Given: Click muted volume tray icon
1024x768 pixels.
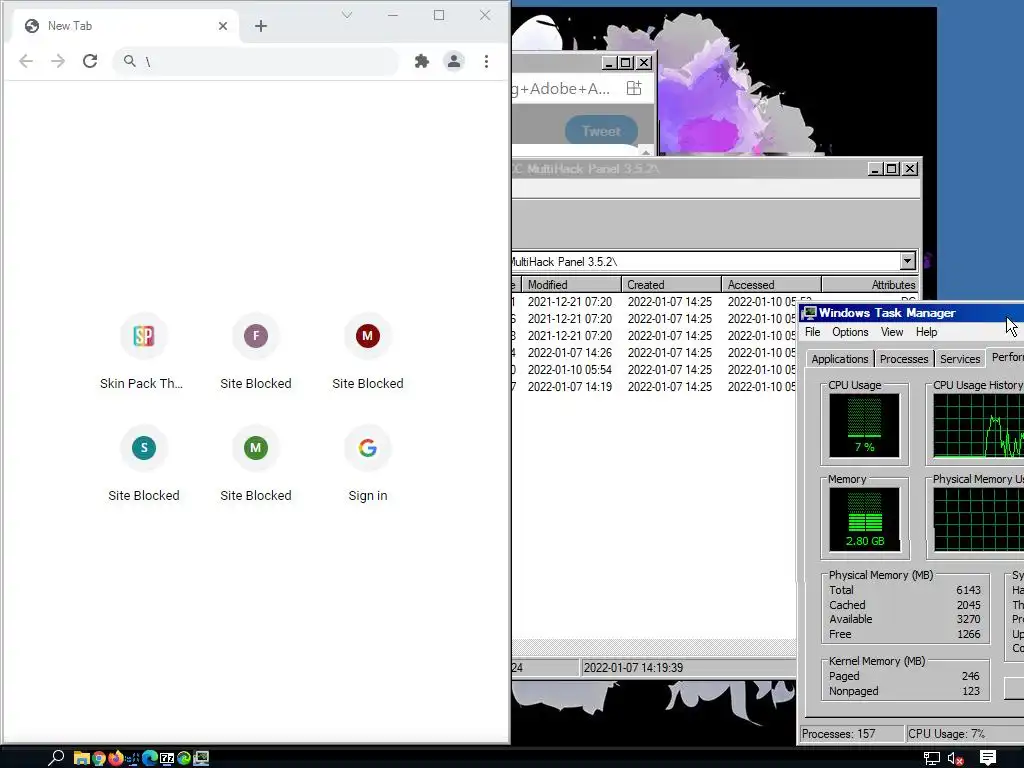Looking at the screenshot, I should pyautogui.click(x=955, y=758).
